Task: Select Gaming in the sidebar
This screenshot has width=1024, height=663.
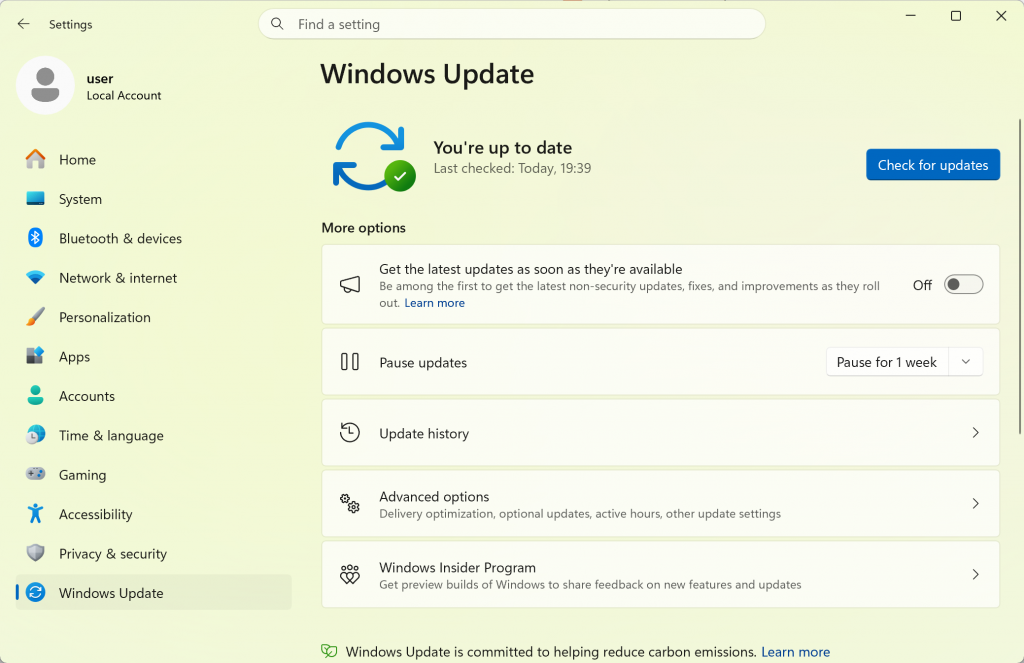Action: (153, 474)
